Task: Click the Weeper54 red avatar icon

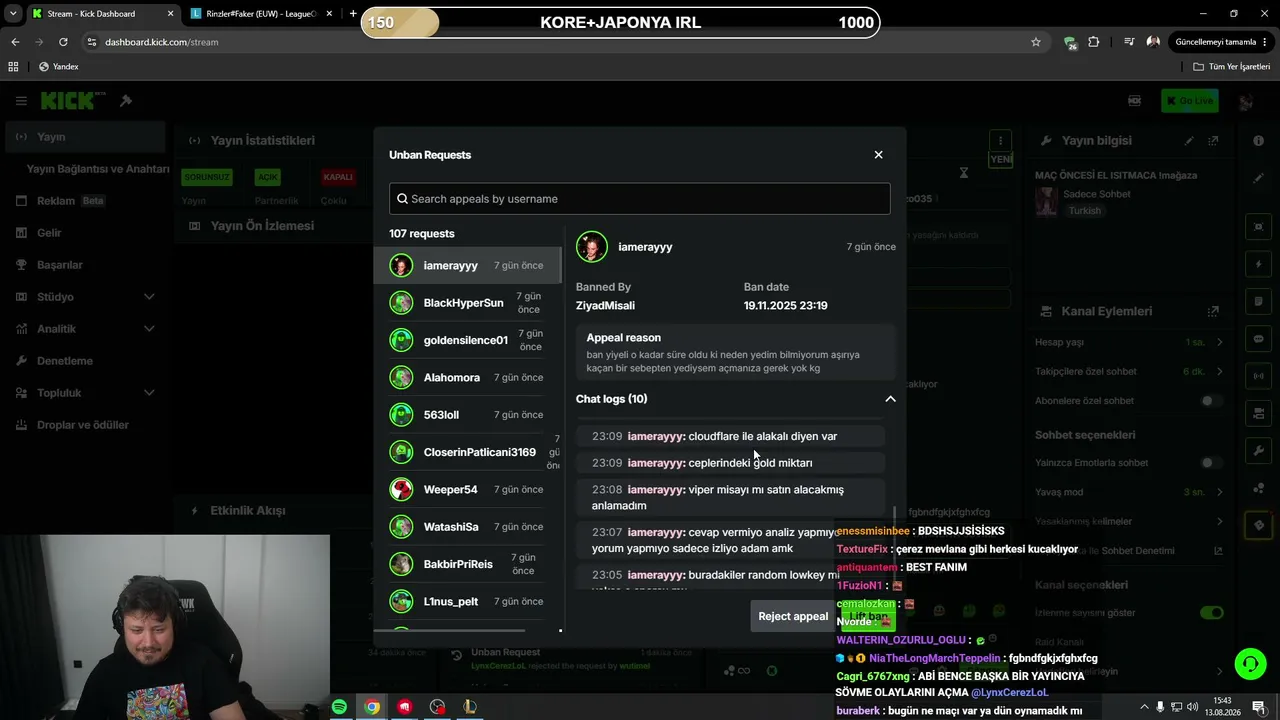Action: [x=401, y=489]
